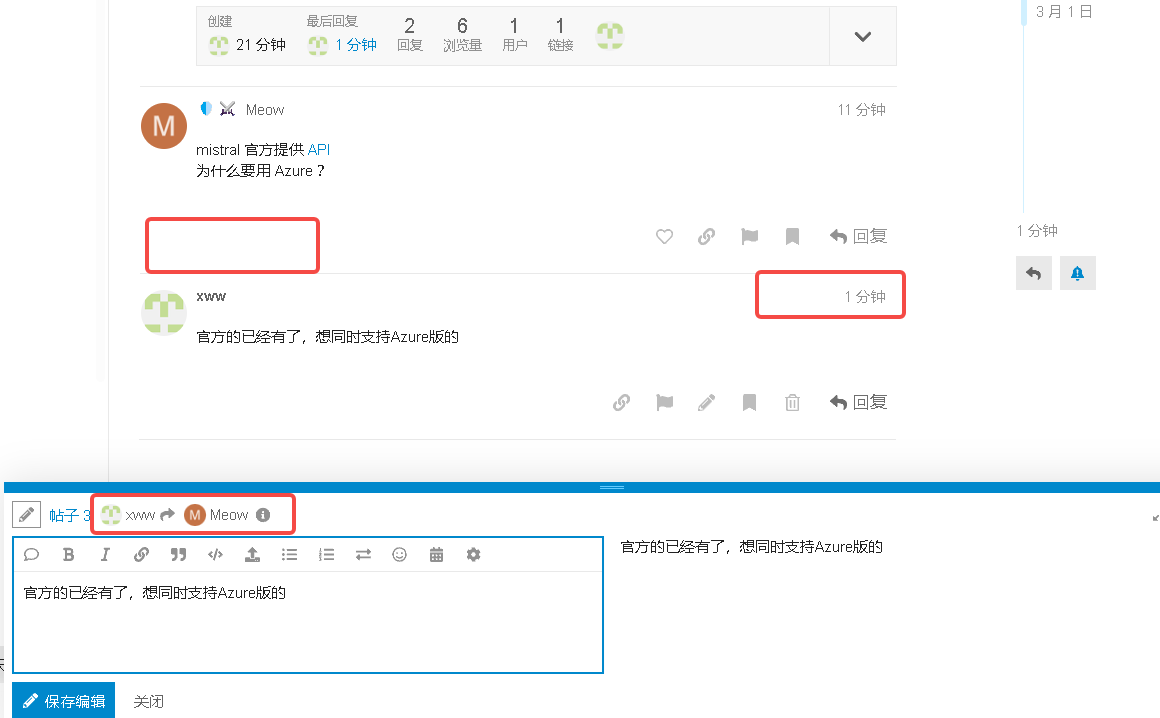Save edit with 保存编辑 button

[64, 700]
